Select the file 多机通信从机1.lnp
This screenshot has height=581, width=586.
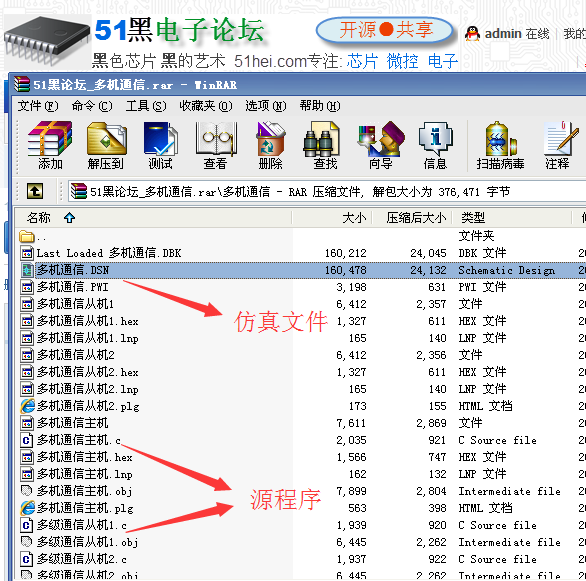(87, 338)
